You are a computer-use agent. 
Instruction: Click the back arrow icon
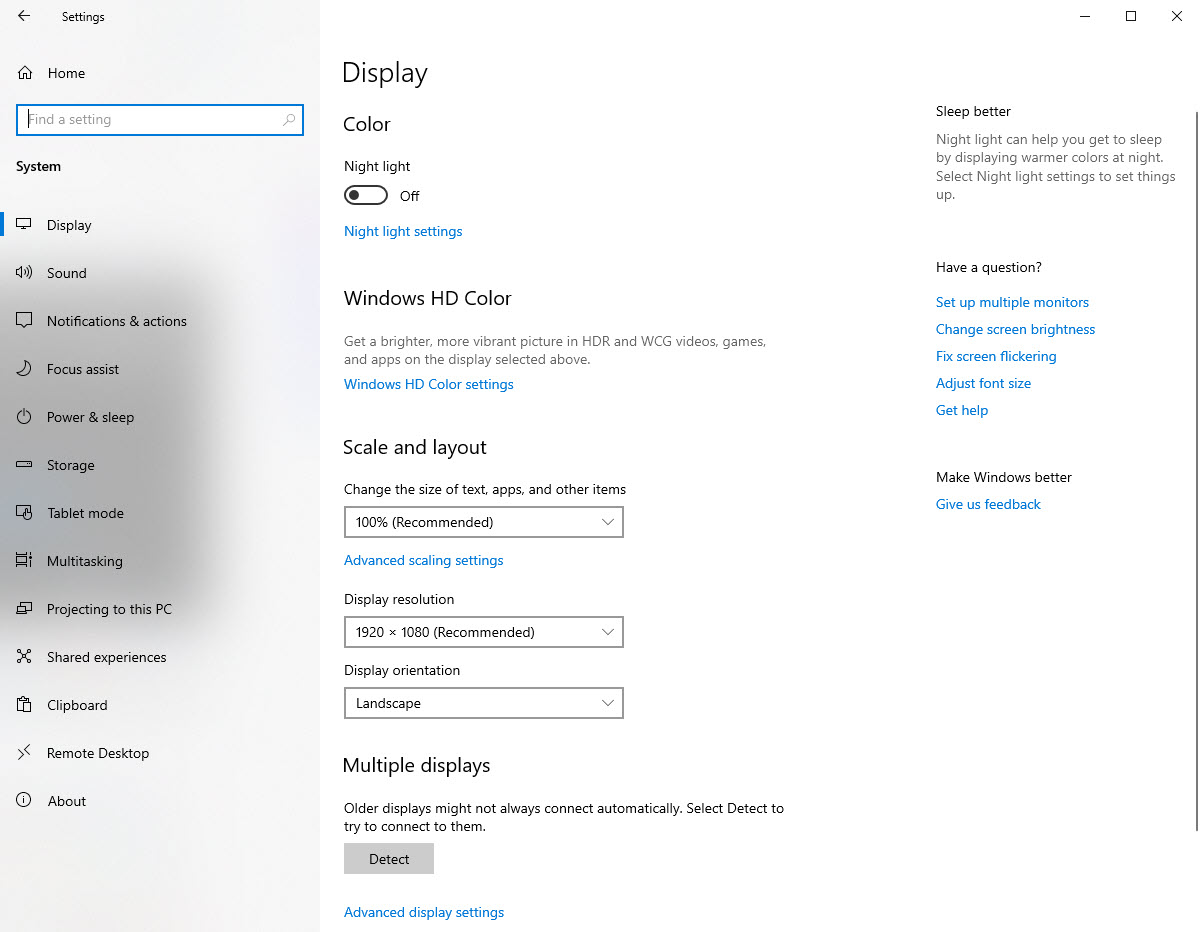[24, 16]
